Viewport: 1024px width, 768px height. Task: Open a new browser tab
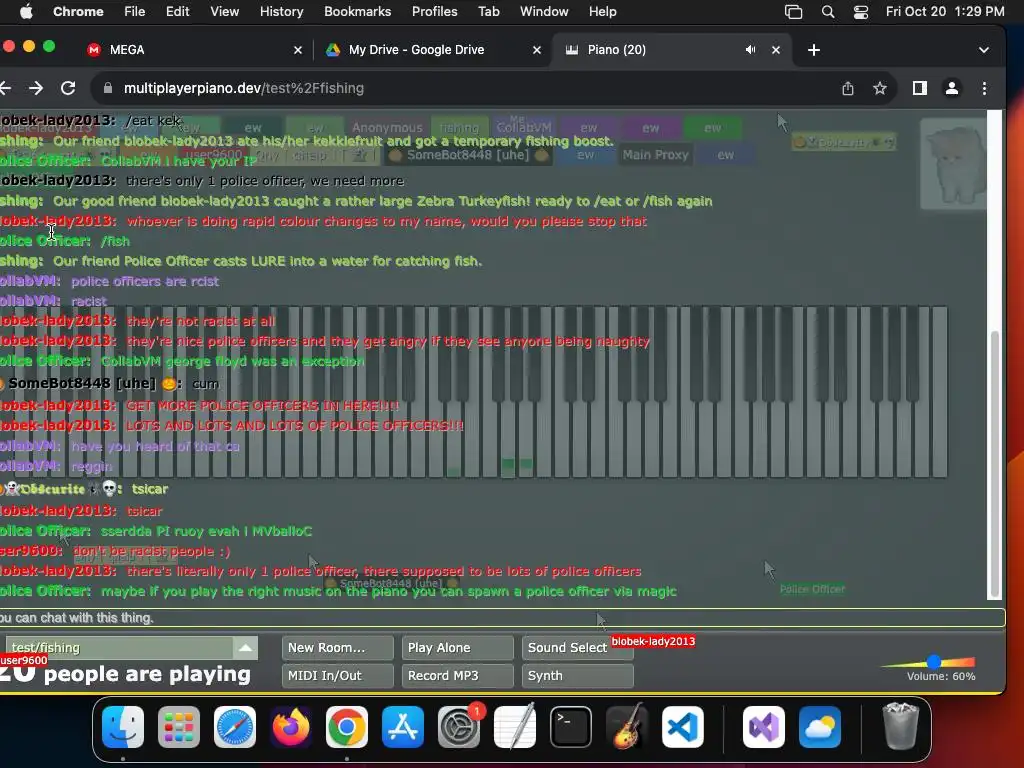[814, 50]
